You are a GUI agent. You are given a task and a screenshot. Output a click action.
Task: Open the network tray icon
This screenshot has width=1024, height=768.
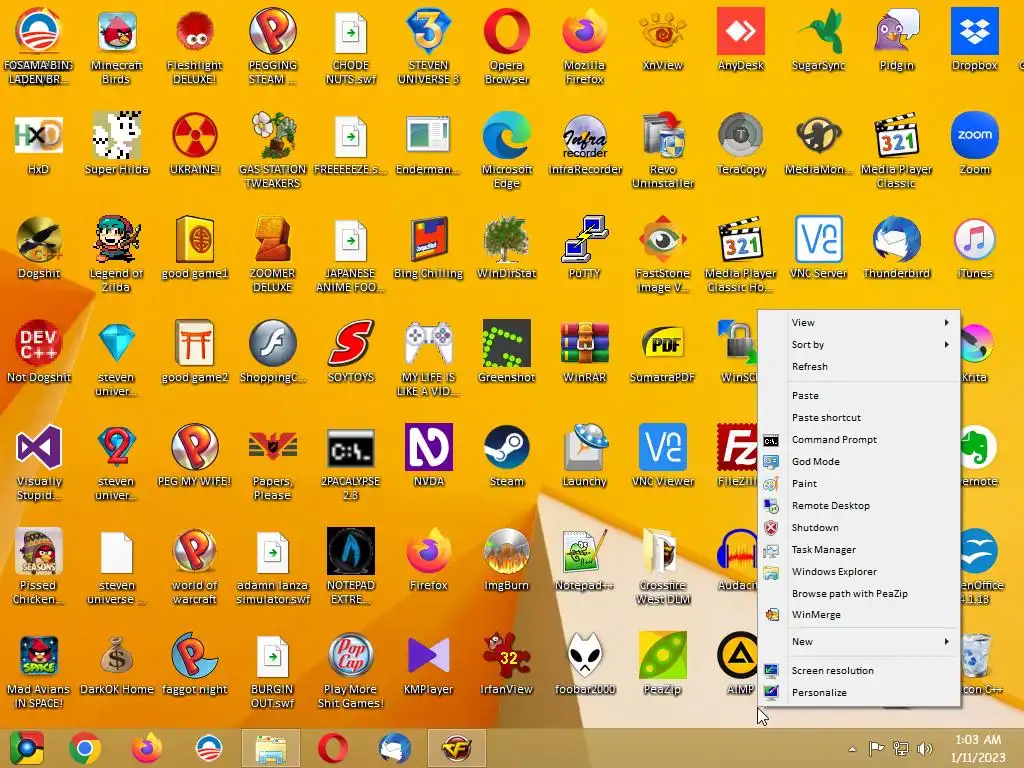901,749
